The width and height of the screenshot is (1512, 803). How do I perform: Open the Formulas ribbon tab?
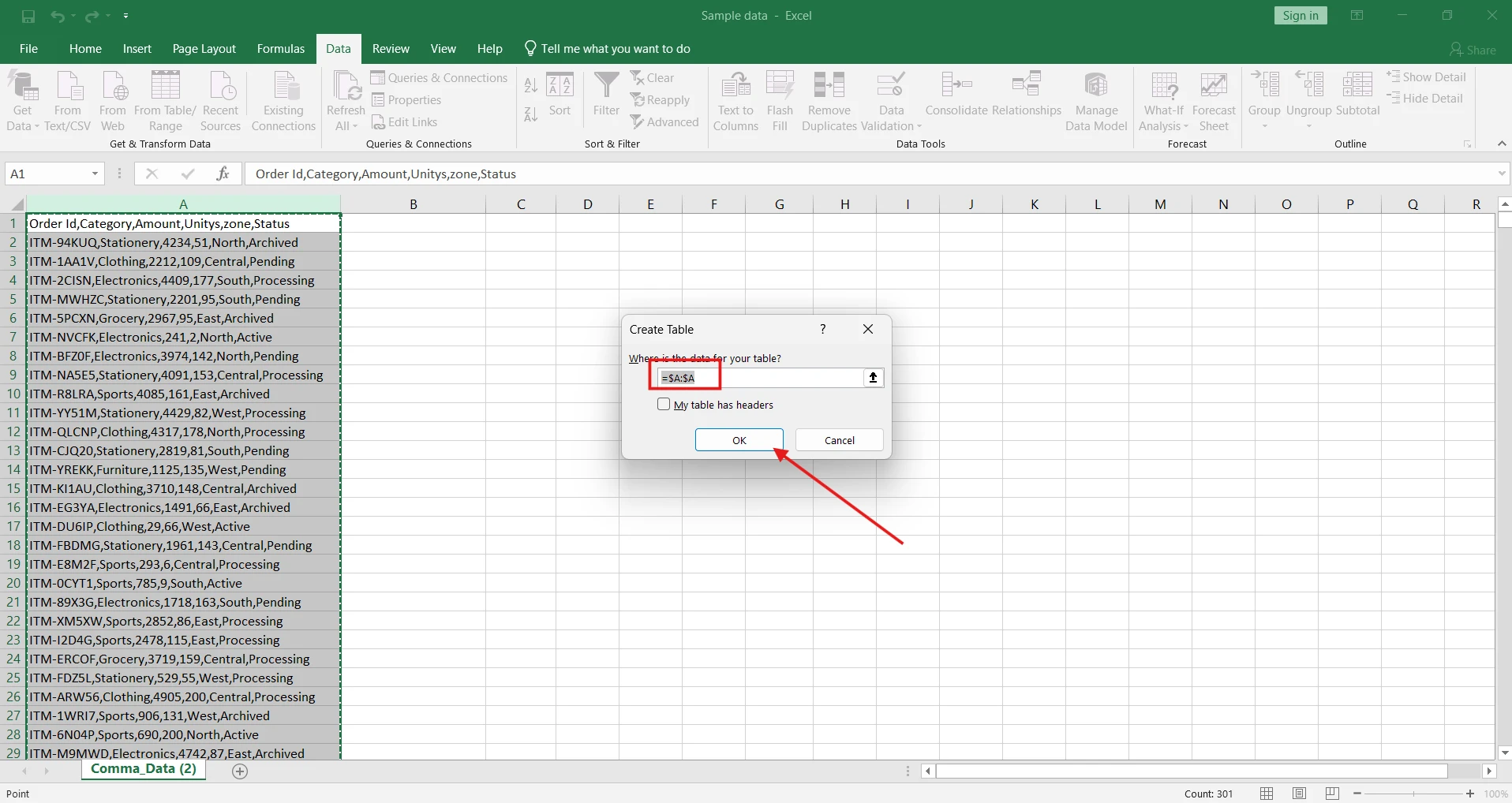click(x=280, y=49)
